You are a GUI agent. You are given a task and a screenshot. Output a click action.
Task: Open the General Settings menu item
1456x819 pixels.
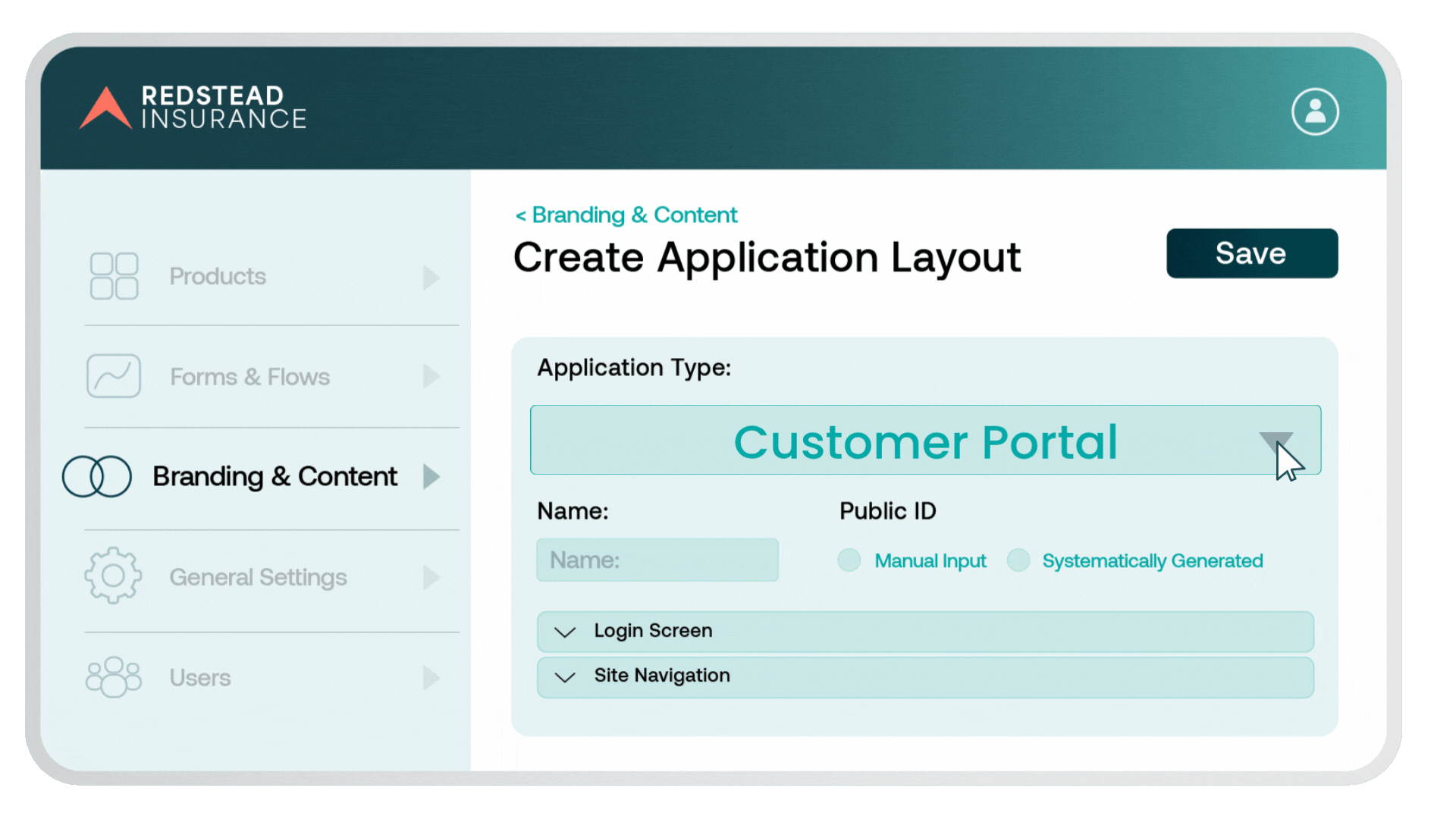pos(258,577)
